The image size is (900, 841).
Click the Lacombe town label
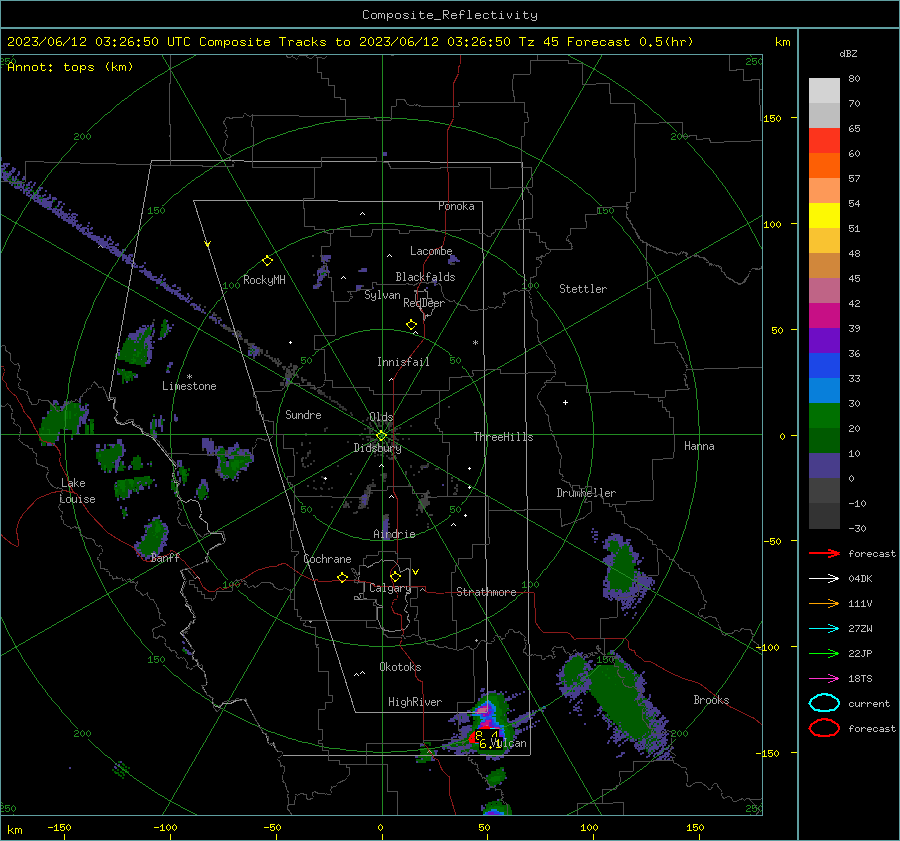[x=431, y=251]
